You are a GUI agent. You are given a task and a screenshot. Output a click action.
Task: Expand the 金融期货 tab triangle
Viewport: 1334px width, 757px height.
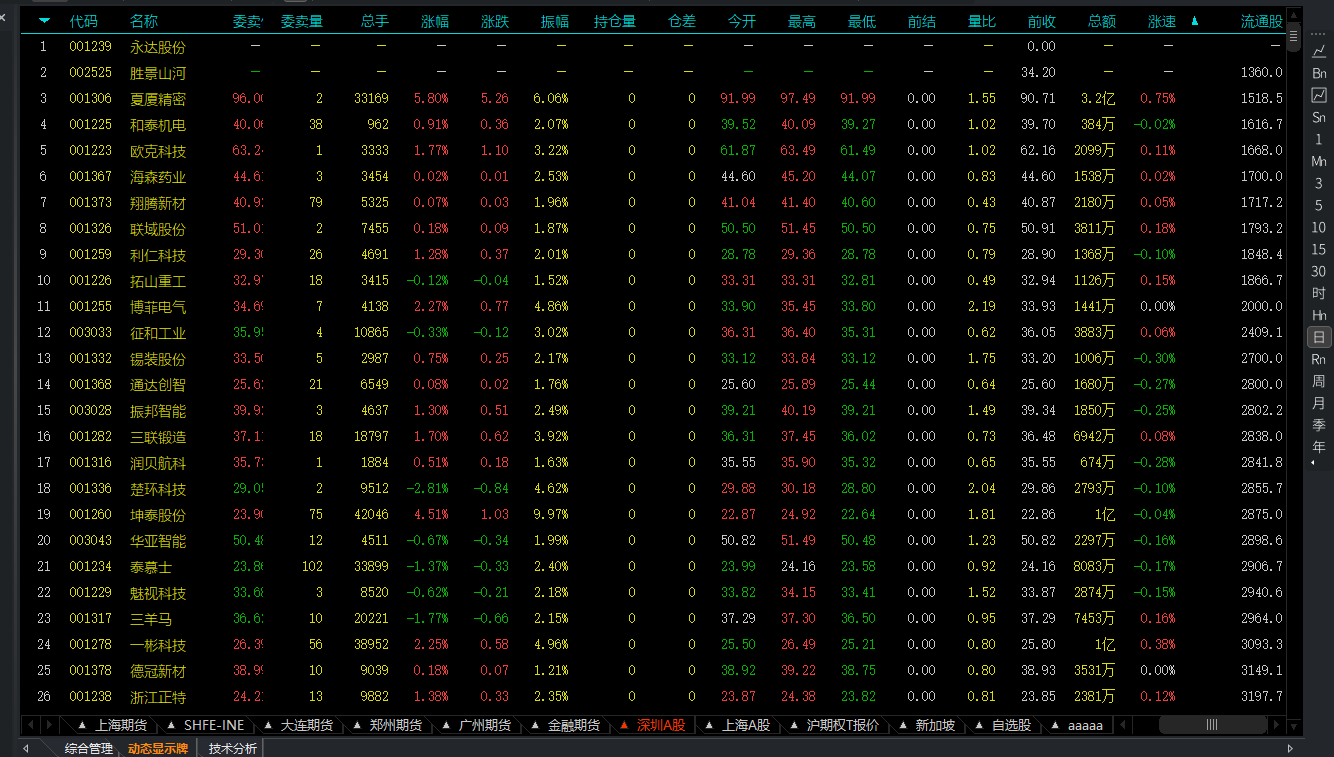point(535,725)
